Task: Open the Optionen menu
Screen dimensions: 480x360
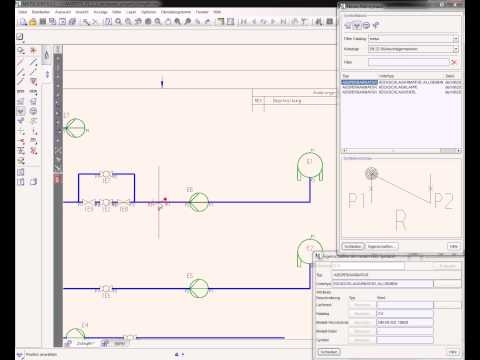Action: (149, 12)
